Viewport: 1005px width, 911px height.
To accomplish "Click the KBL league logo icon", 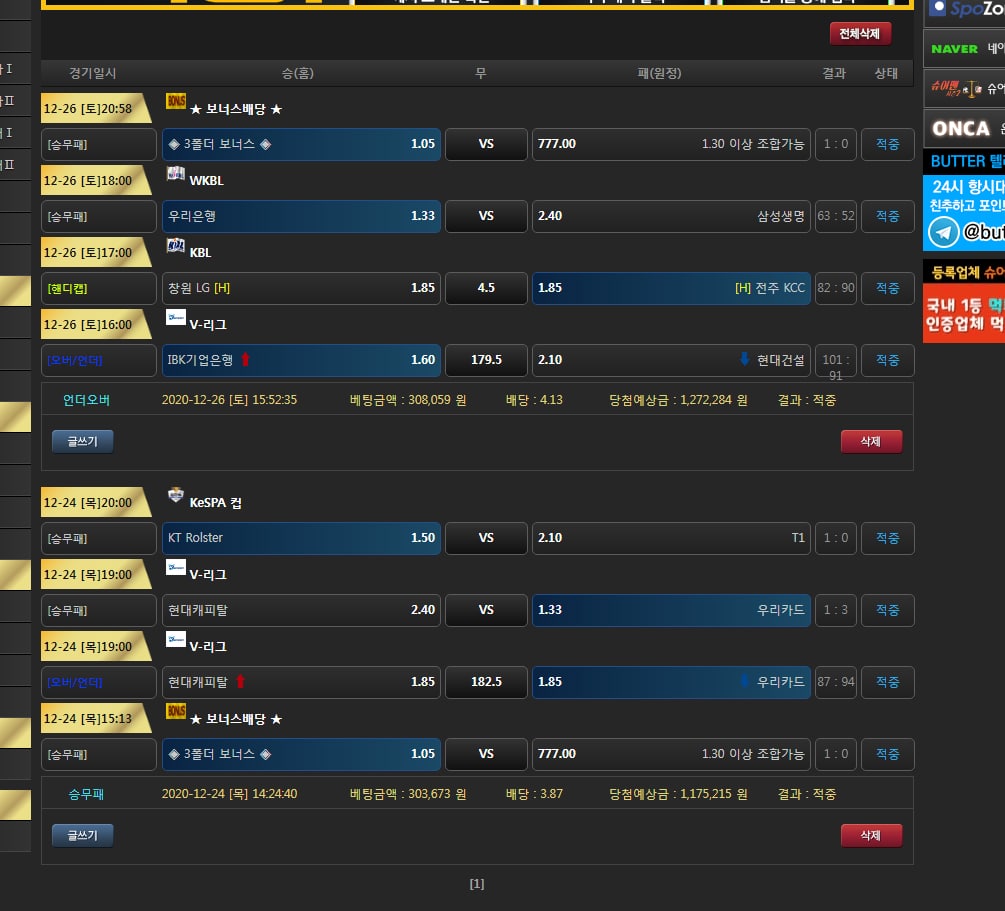I will point(176,246).
